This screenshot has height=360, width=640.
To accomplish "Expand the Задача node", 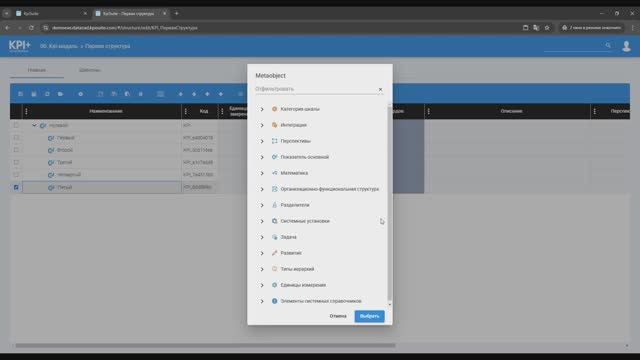I will [262, 237].
